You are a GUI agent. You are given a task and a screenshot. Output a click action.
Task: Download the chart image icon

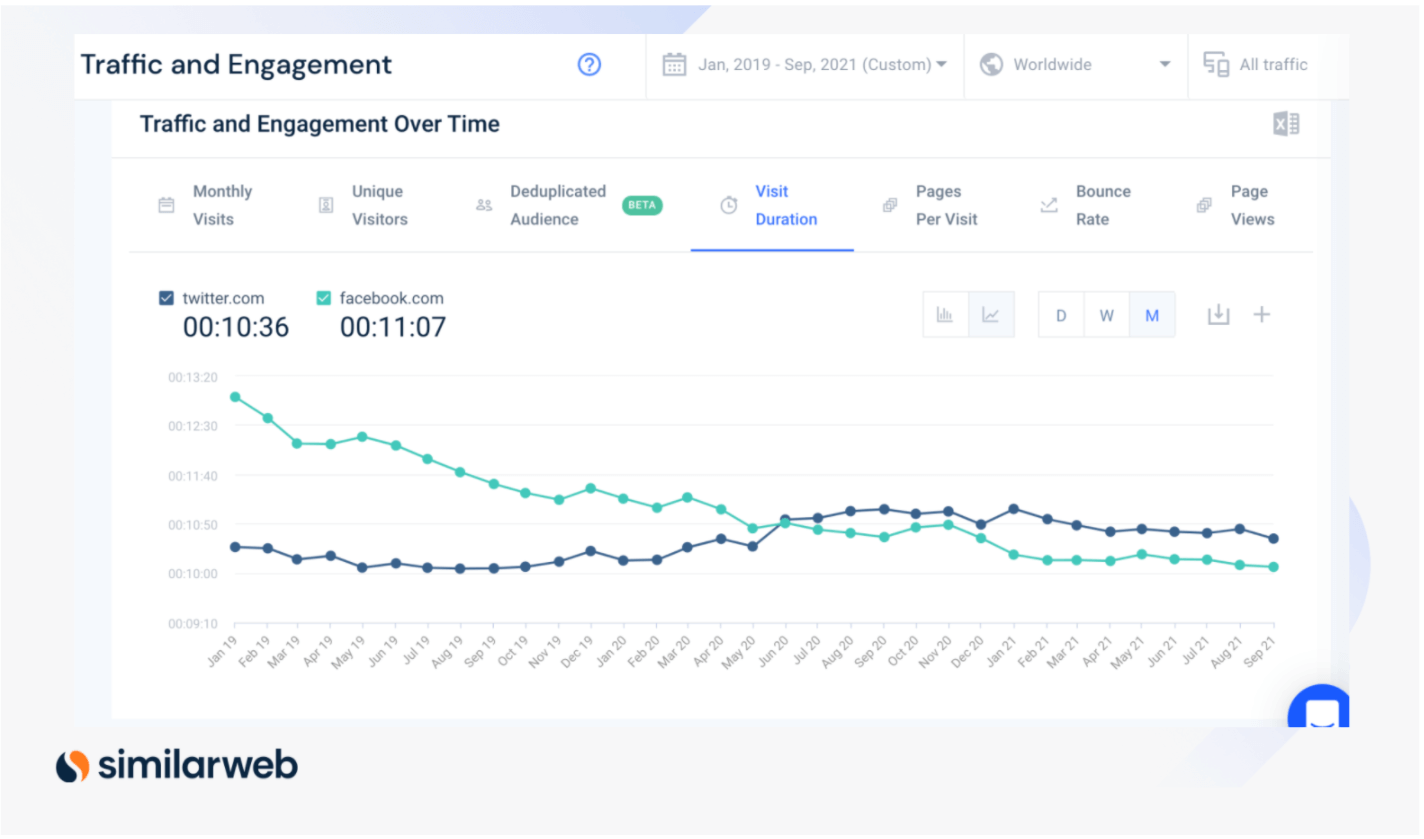point(1217,315)
